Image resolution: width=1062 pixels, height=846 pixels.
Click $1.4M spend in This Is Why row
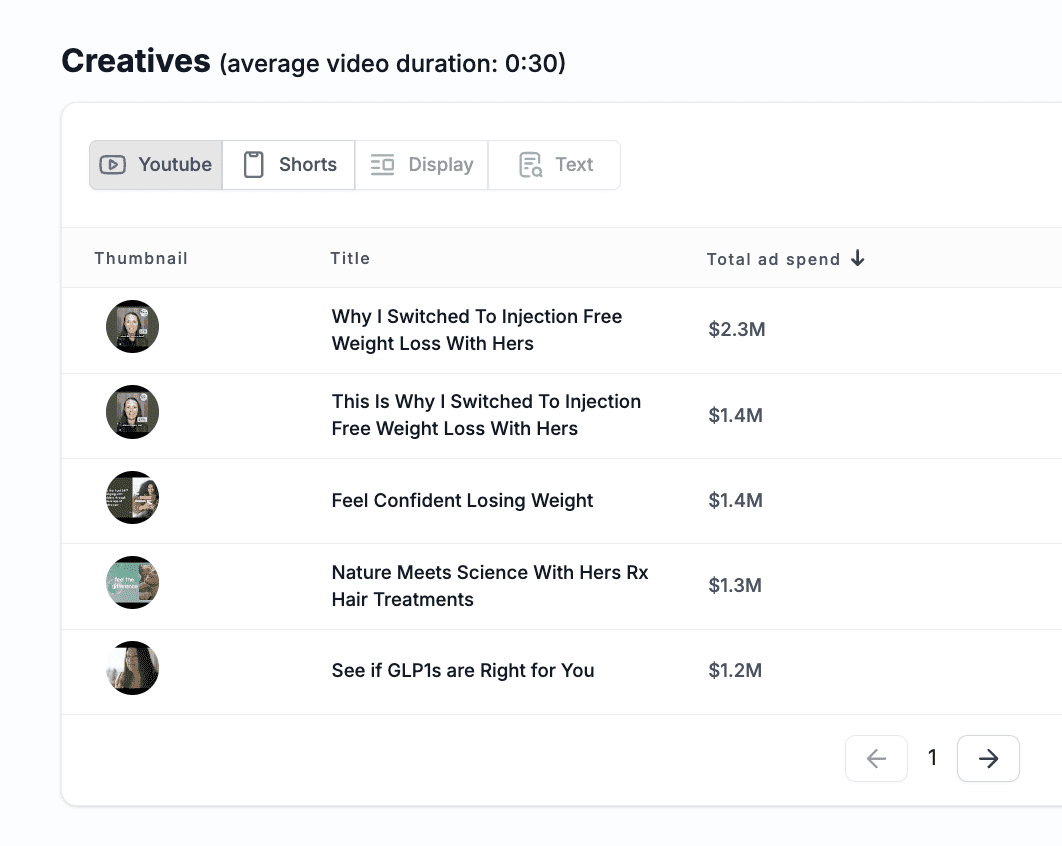click(x=736, y=415)
